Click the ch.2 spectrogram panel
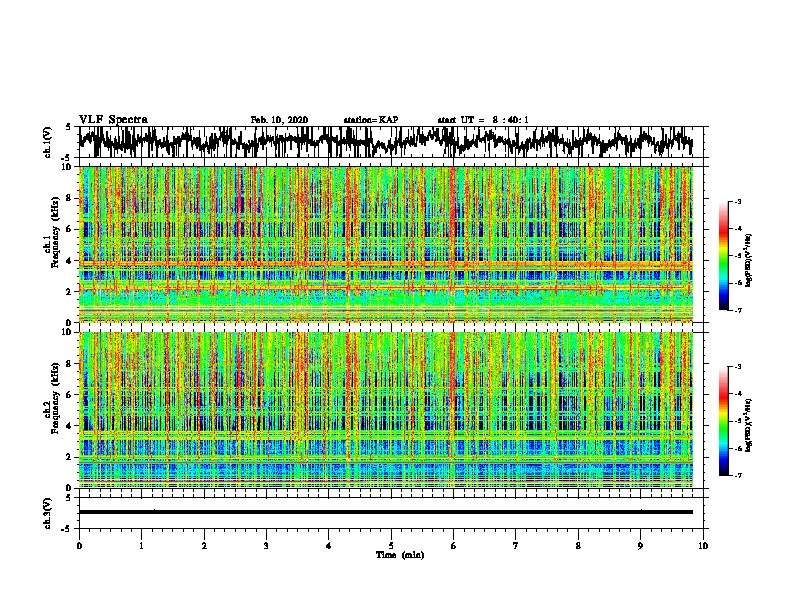 point(385,410)
